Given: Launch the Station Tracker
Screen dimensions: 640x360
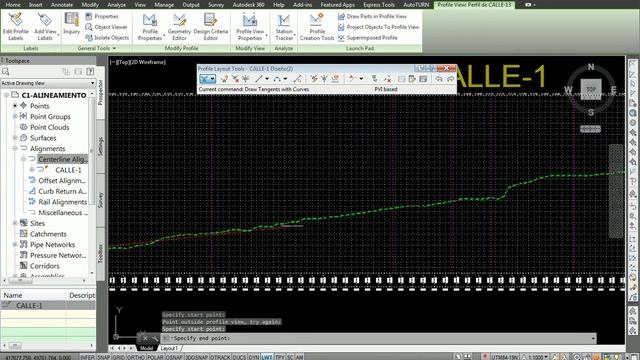Looking at the screenshot, I should (x=284, y=26).
